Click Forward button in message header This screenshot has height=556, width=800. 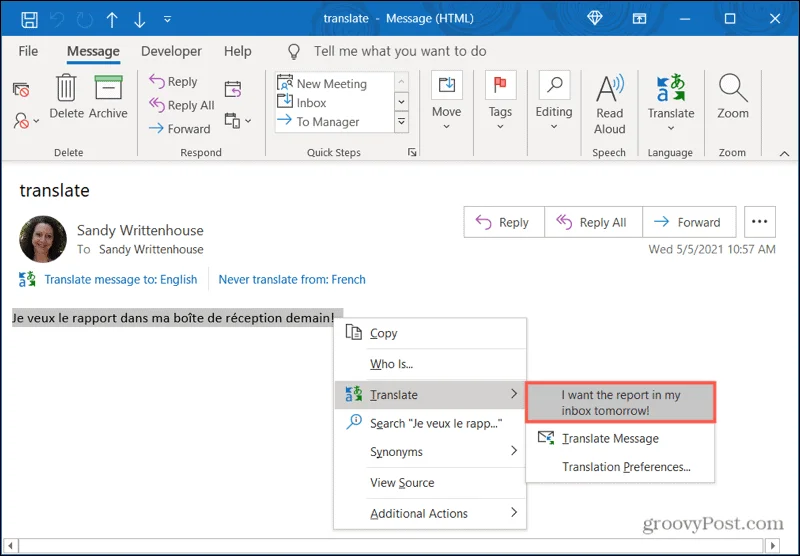pyautogui.click(x=689, y=222)
